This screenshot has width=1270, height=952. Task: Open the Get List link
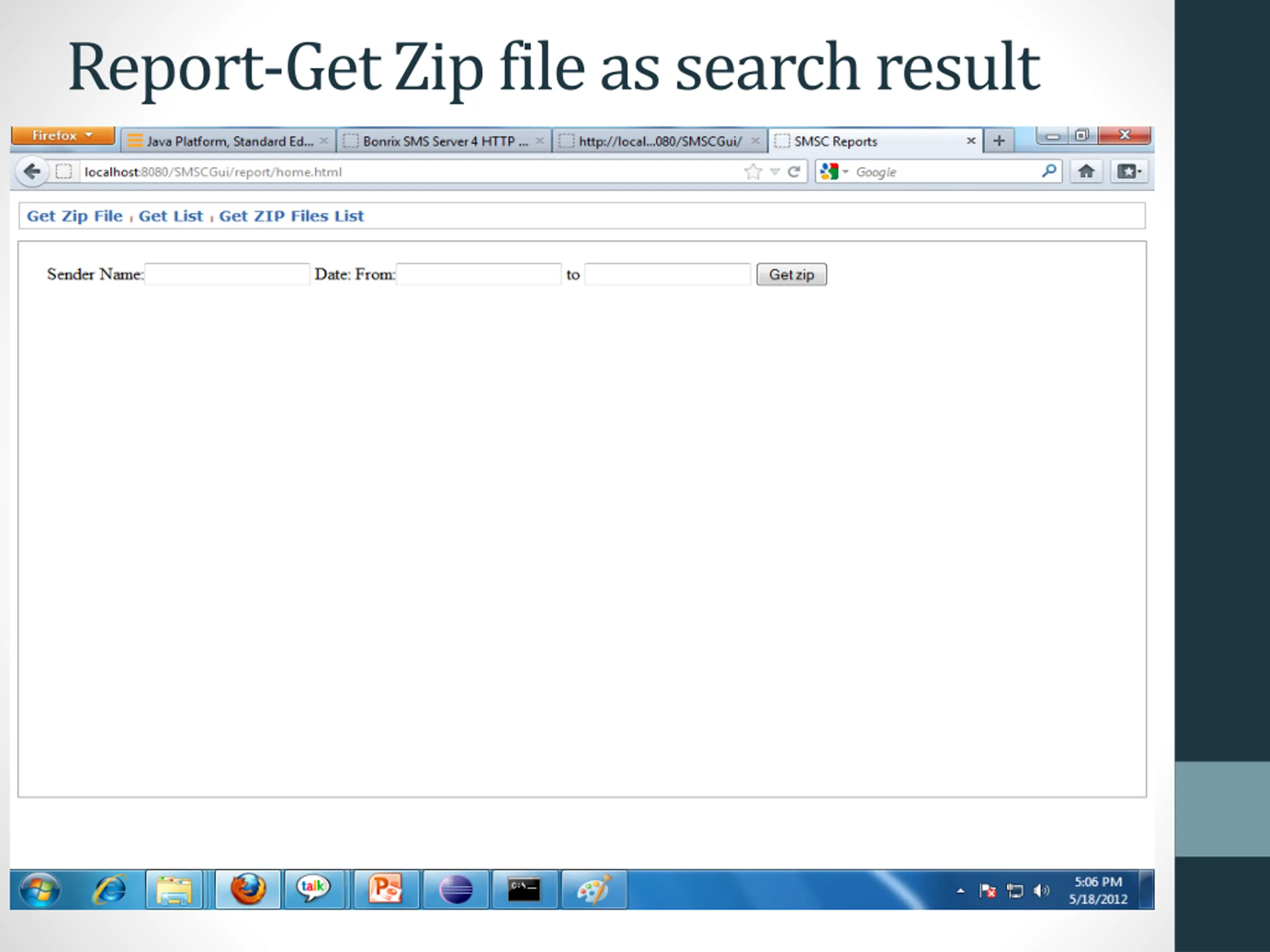click(171, 216)
